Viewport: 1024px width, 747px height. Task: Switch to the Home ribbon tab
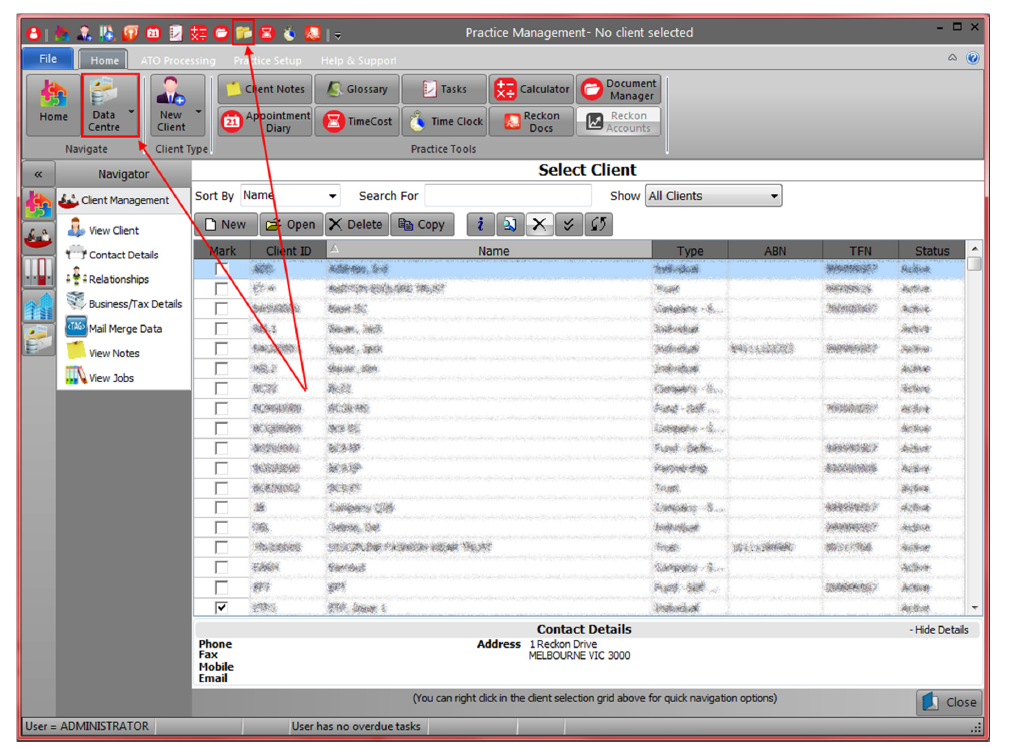click(104, 60)
